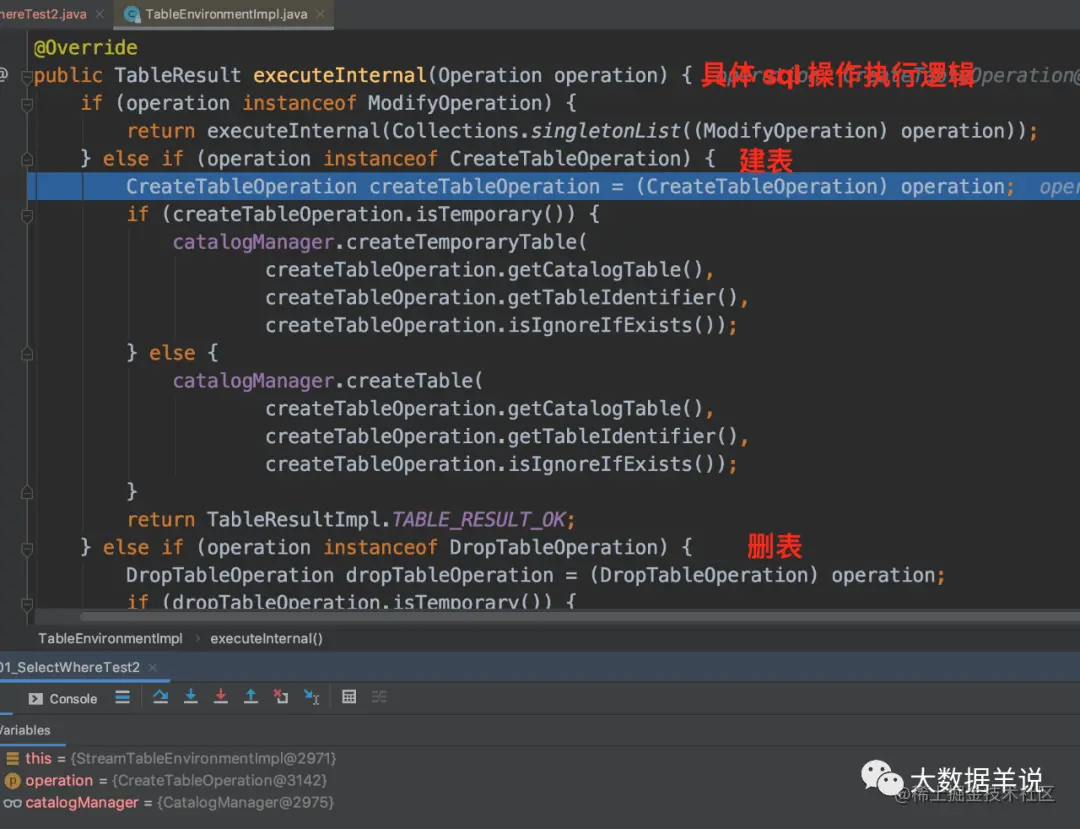Click the Run to Cursor icon
Screen dimensions: 1080x829
click(x=311, y=697)
